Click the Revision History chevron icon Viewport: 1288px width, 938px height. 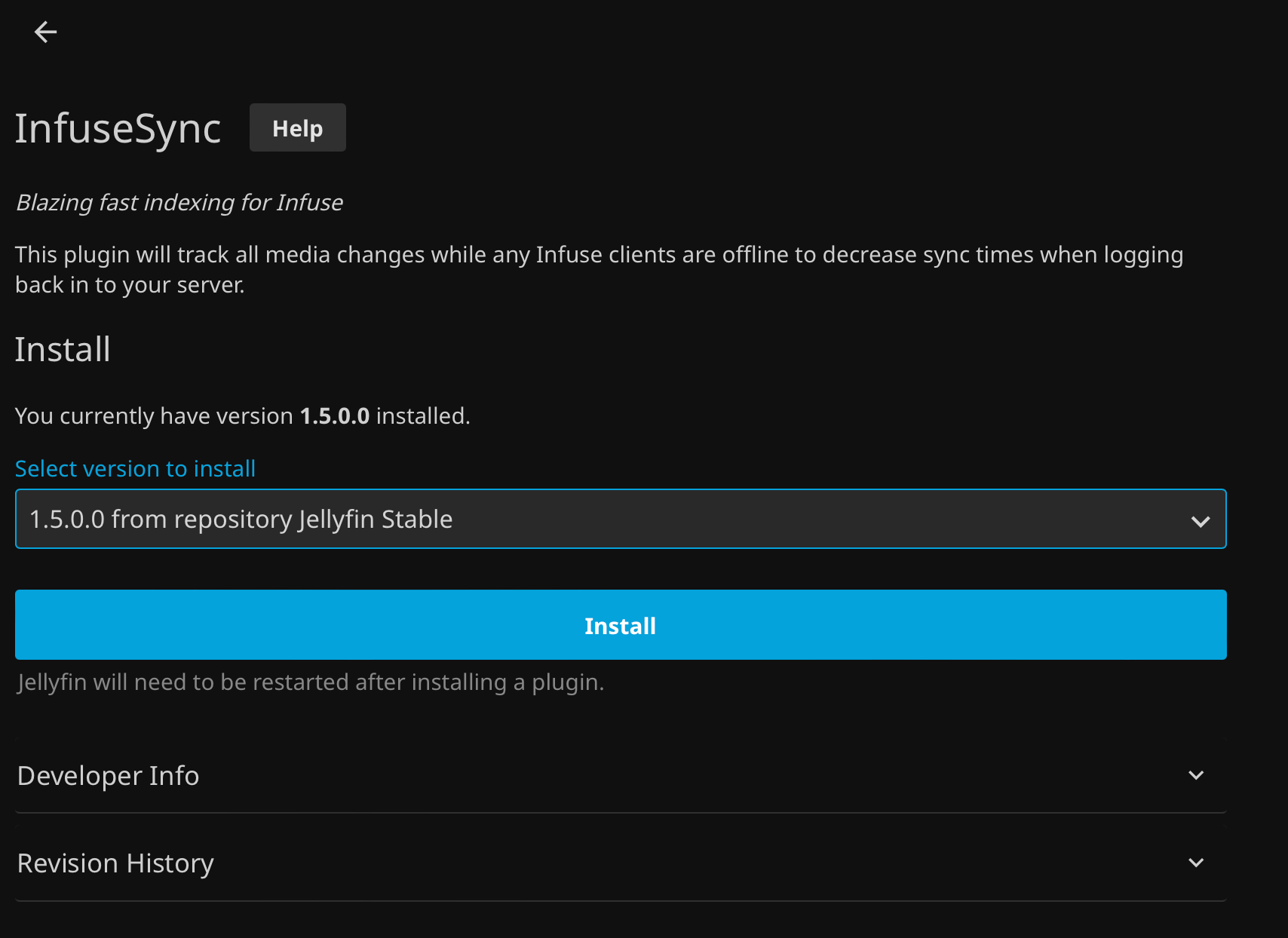click(x=1196, y=862)
